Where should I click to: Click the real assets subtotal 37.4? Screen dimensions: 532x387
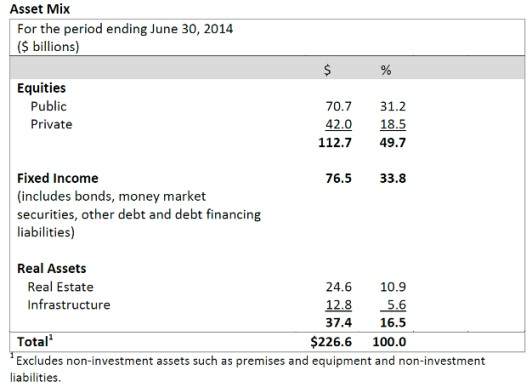(x=339, y=323)
